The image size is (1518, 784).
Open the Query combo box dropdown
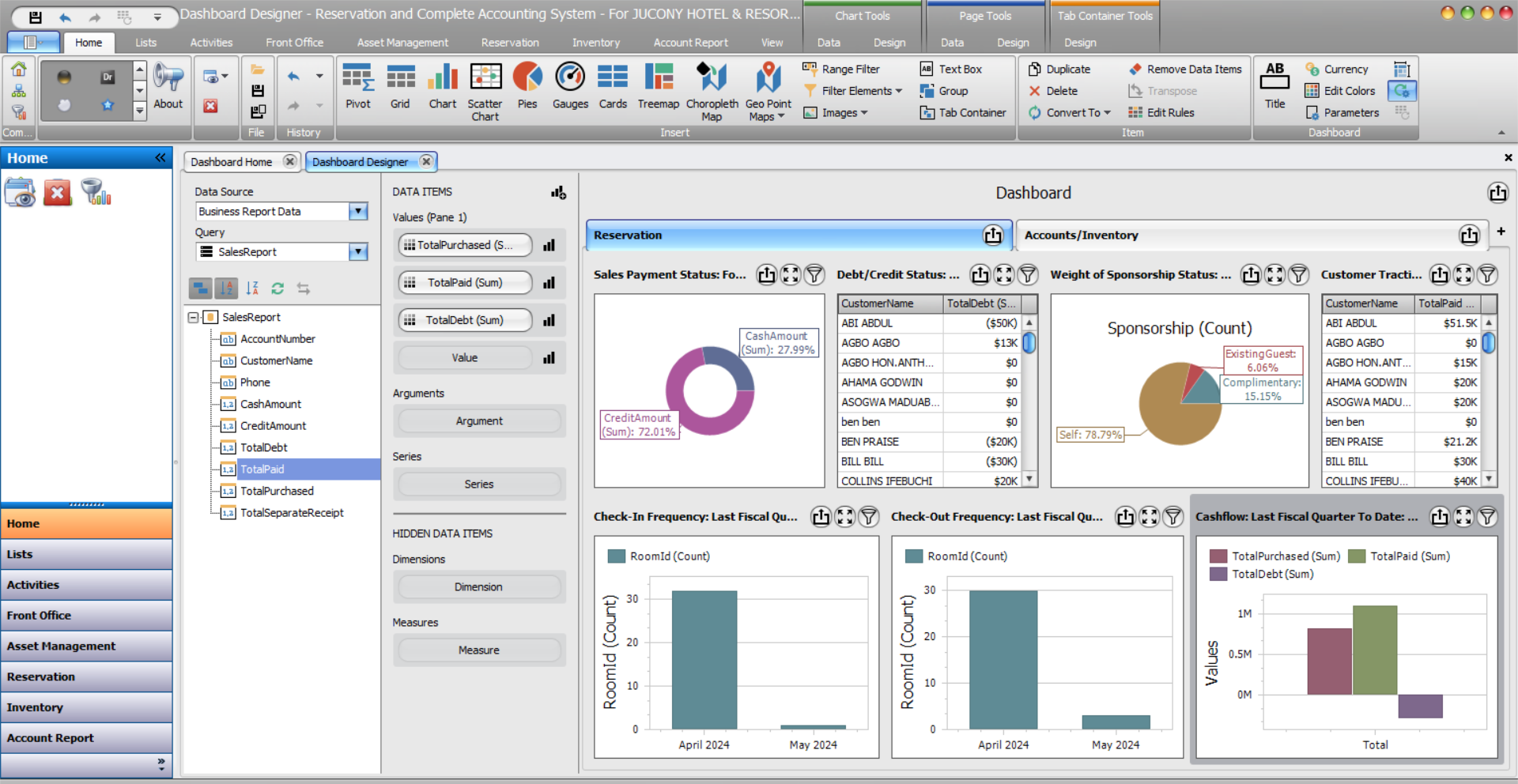(358, 251)
